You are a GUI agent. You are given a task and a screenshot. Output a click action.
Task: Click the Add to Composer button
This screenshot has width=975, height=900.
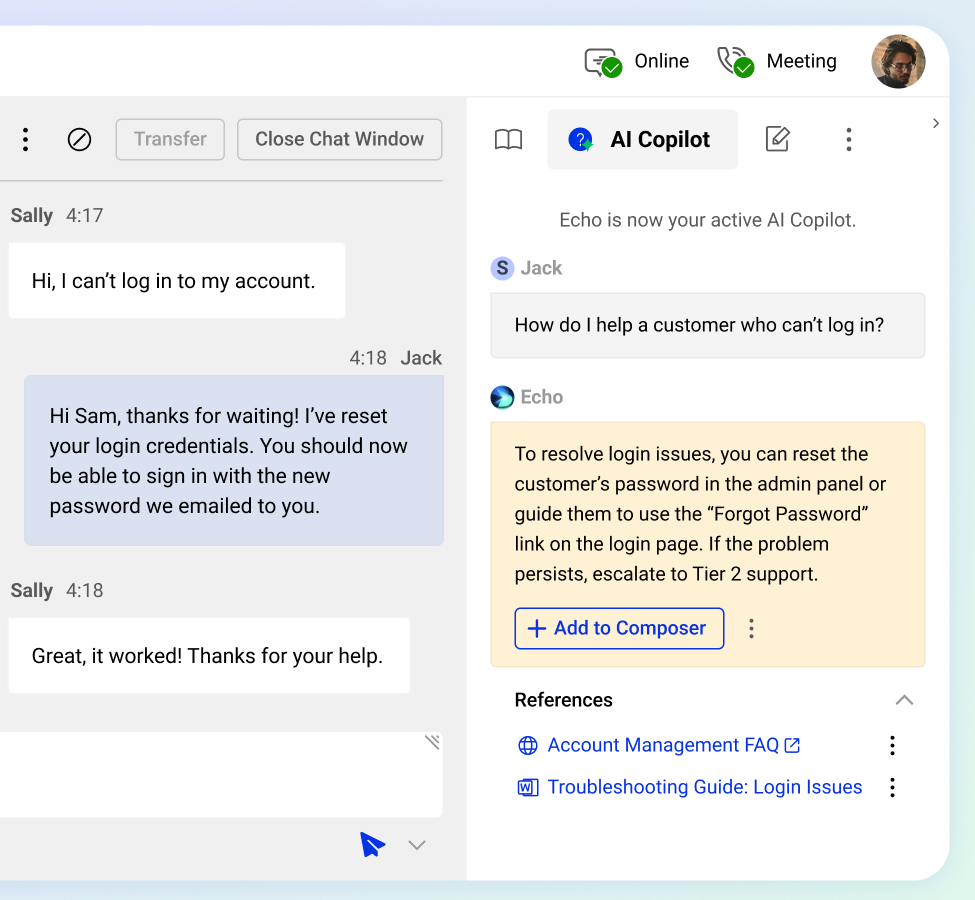[619, 629]
